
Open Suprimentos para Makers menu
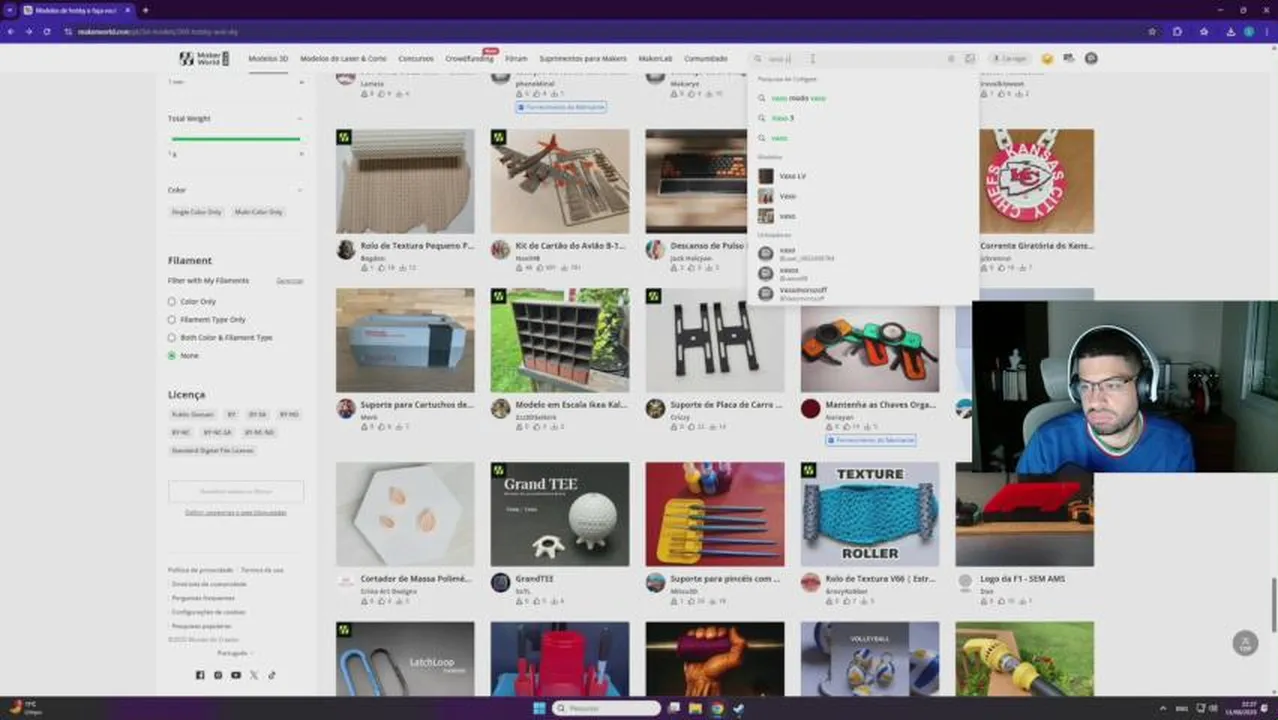pos(583,59)
